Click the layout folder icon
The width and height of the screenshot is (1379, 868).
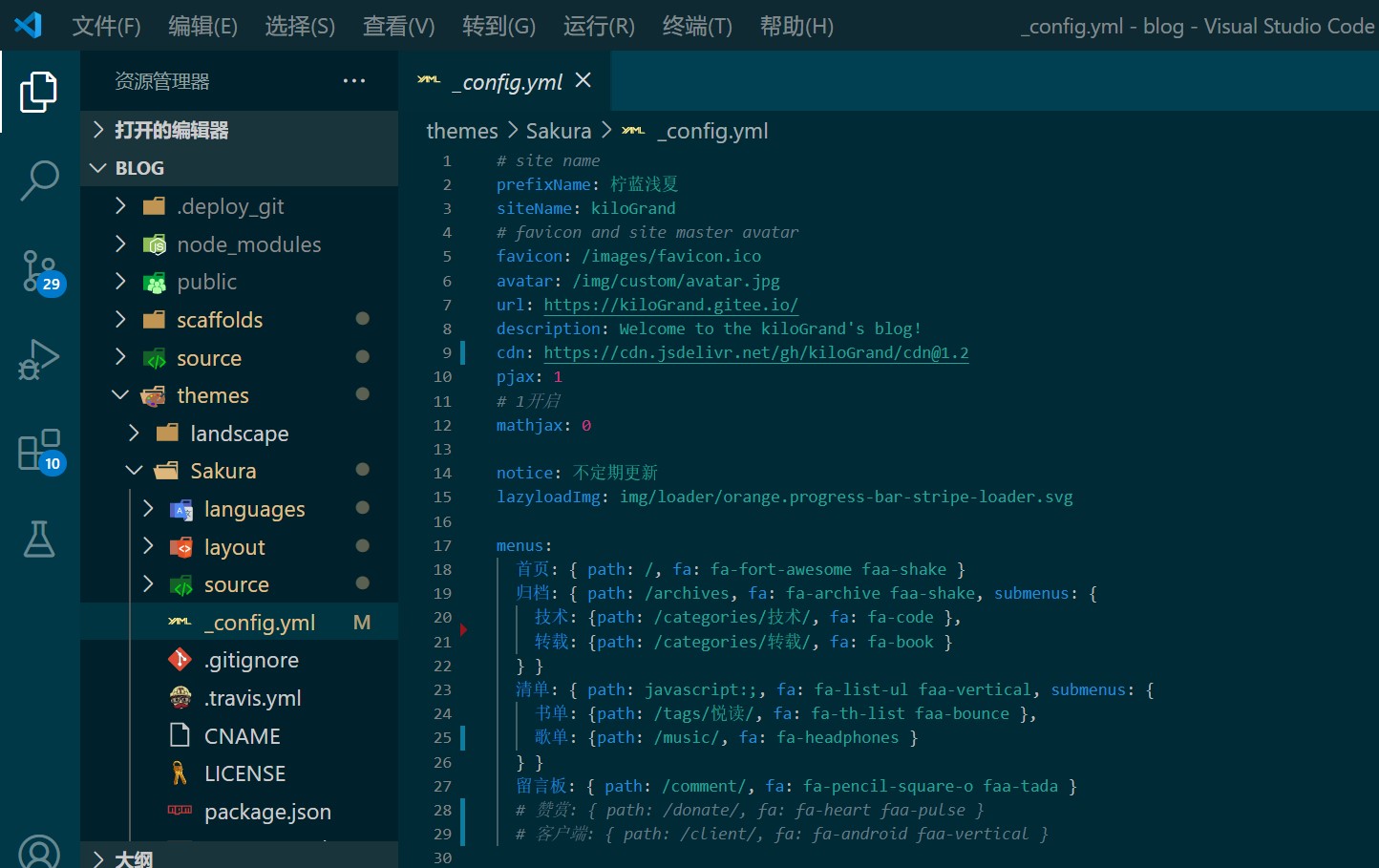[x=181, y=547]
